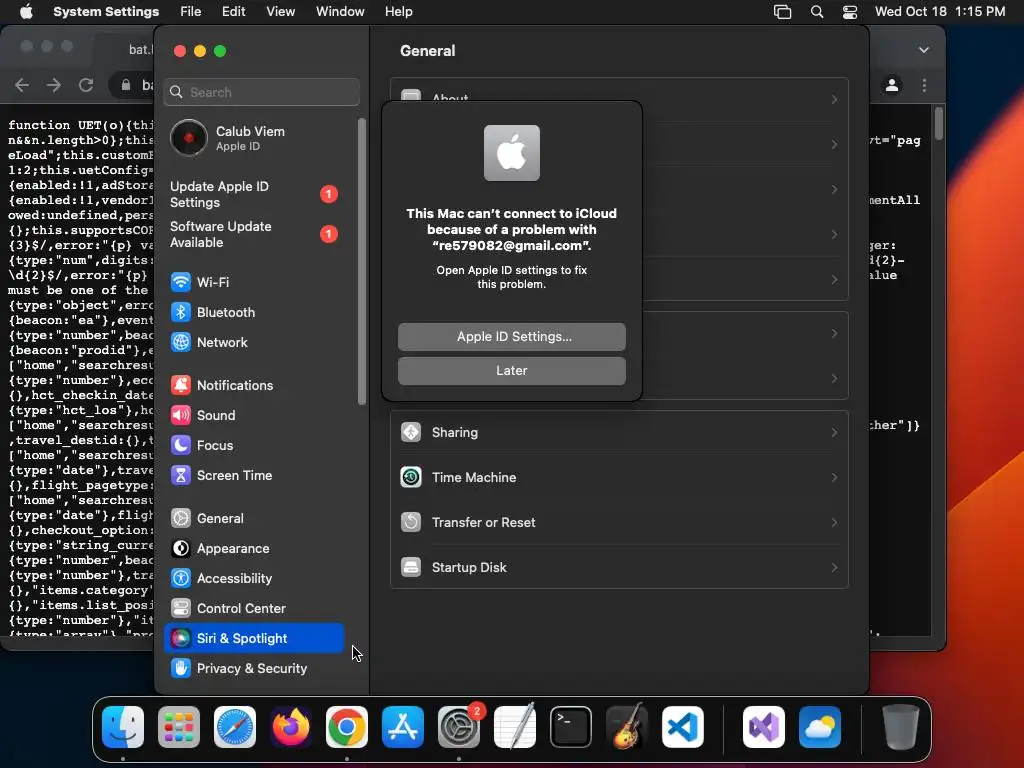This screenshot has height=768, width=1024.
Task: Expand Transfer or Reset chevron
Action: (x=834, y=522)
